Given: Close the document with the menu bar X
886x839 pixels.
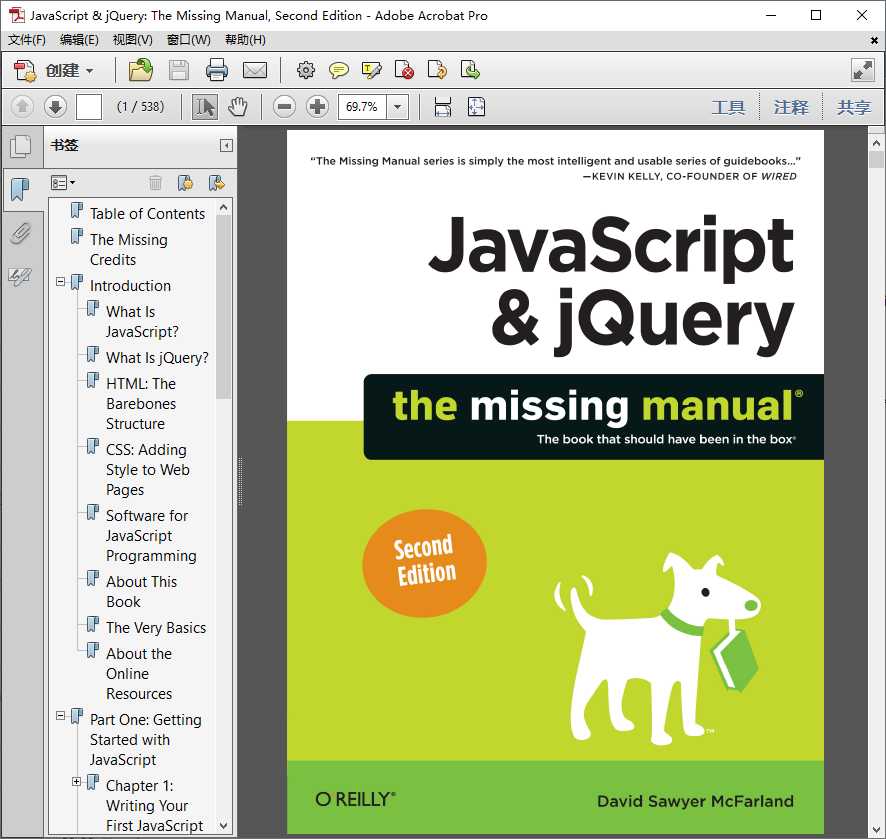Looking at the screenshot, I should [x=874, y=40].
